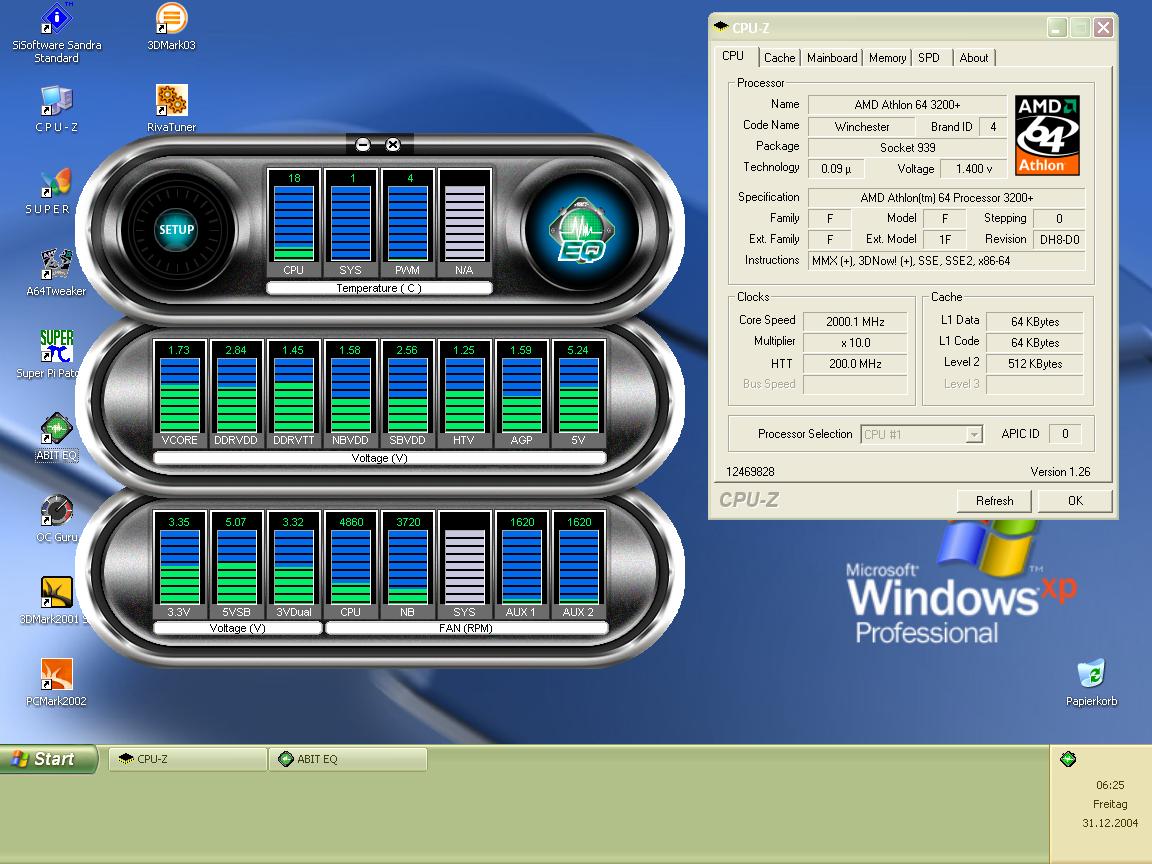
Task: Open the SPD tab in CPU-Z
Action: tap(929, 58)
